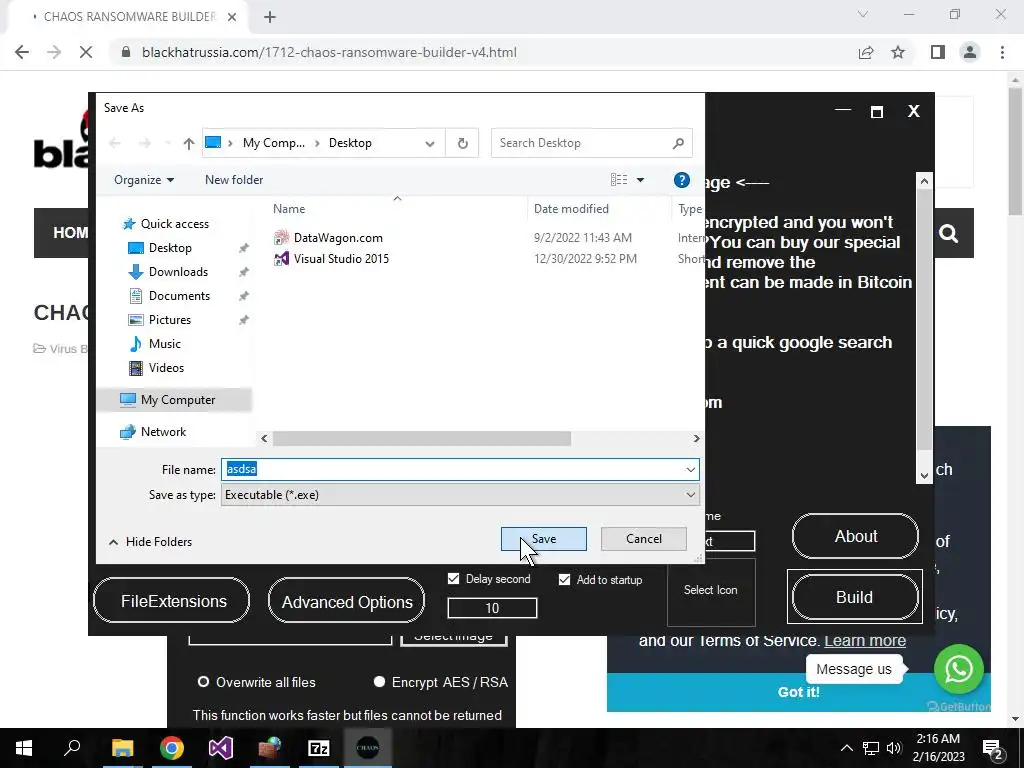This screenshot has height=768, width=1024.
Task: Select the Overwrite all files radio button
Action: pyautogui.click(x=203, y=682)
